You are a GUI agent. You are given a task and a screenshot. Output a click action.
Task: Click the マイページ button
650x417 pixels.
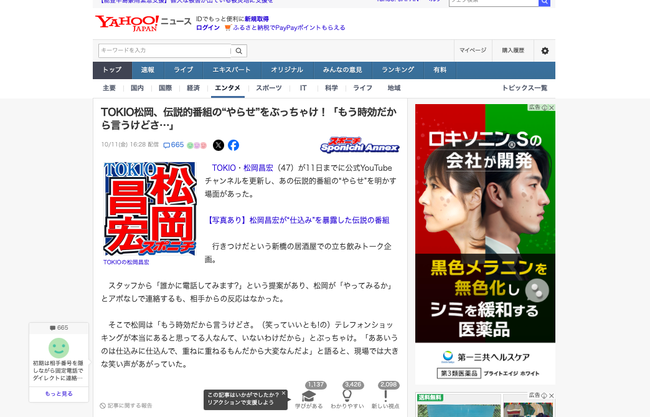[x=473, y=51]
